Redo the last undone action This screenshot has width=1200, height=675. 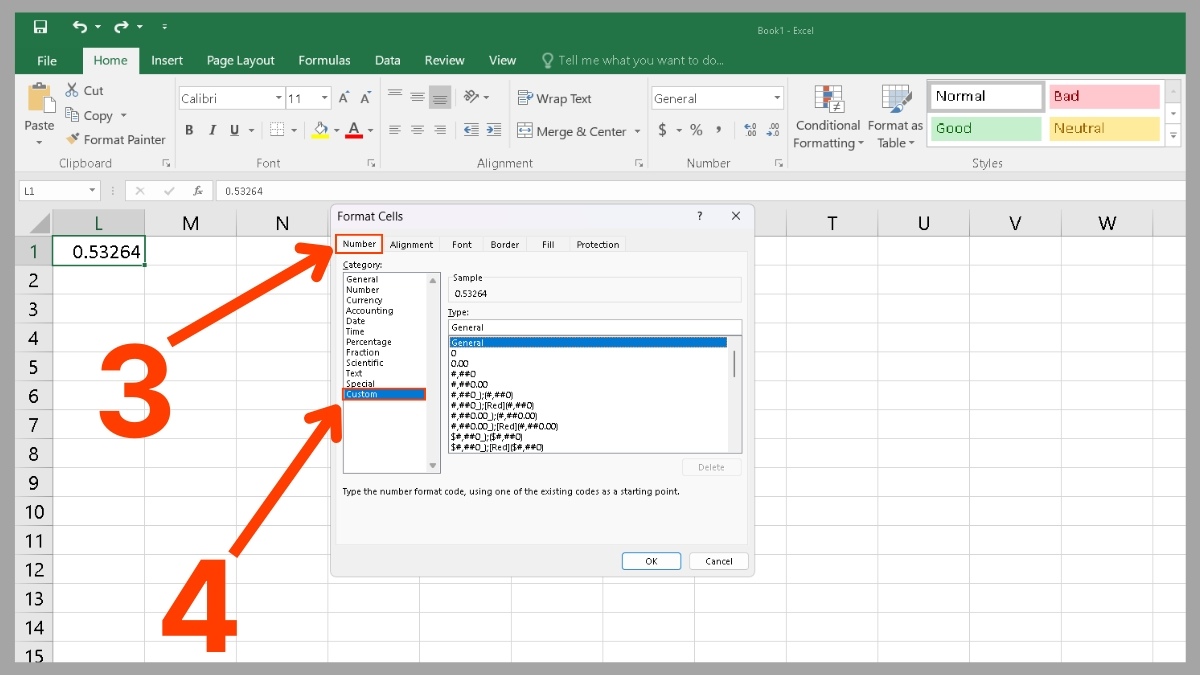pyautogui.click(x=121, y=27)
